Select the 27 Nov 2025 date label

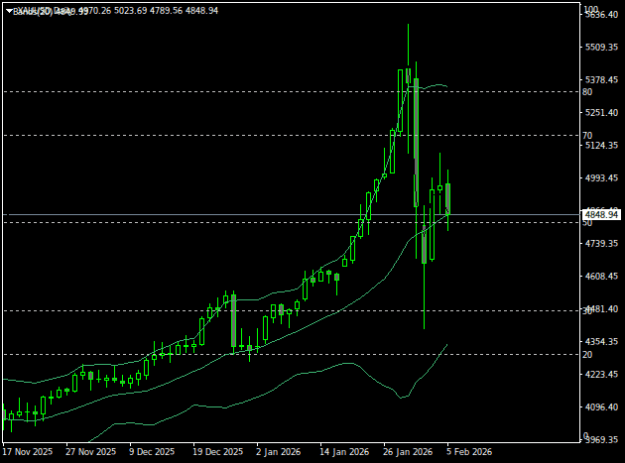click(91, 452)
